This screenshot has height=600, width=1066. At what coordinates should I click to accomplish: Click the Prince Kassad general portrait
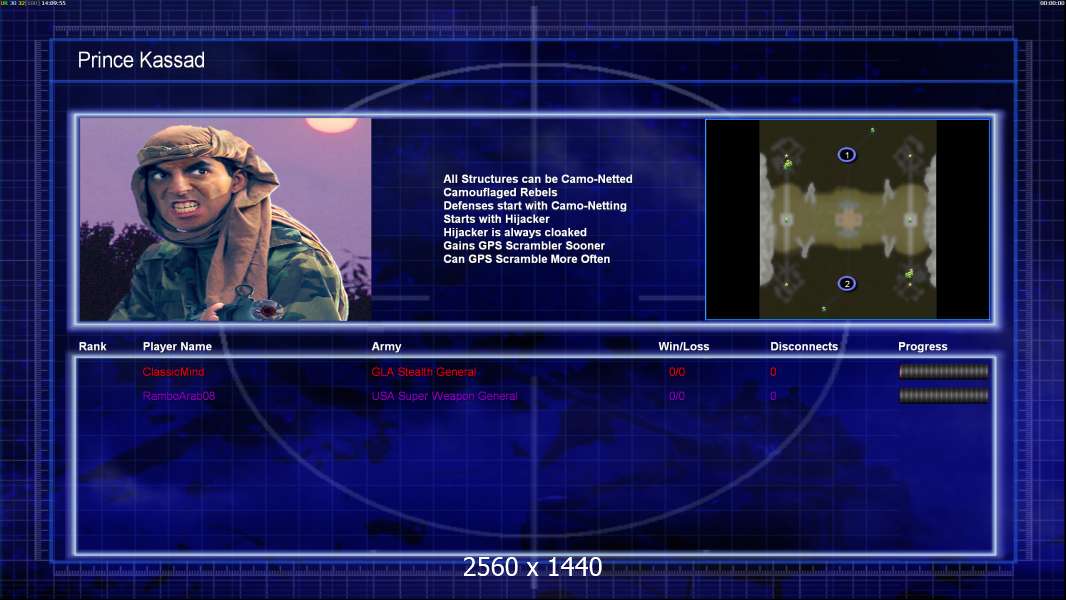pos(226,219)
